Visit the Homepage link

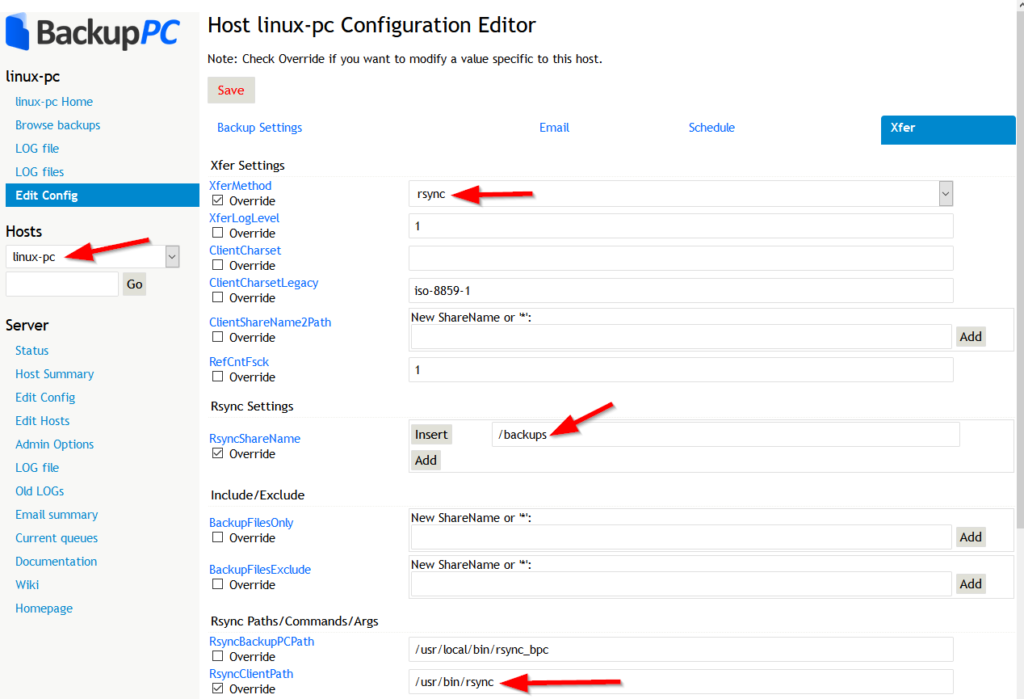pos(44,609)
